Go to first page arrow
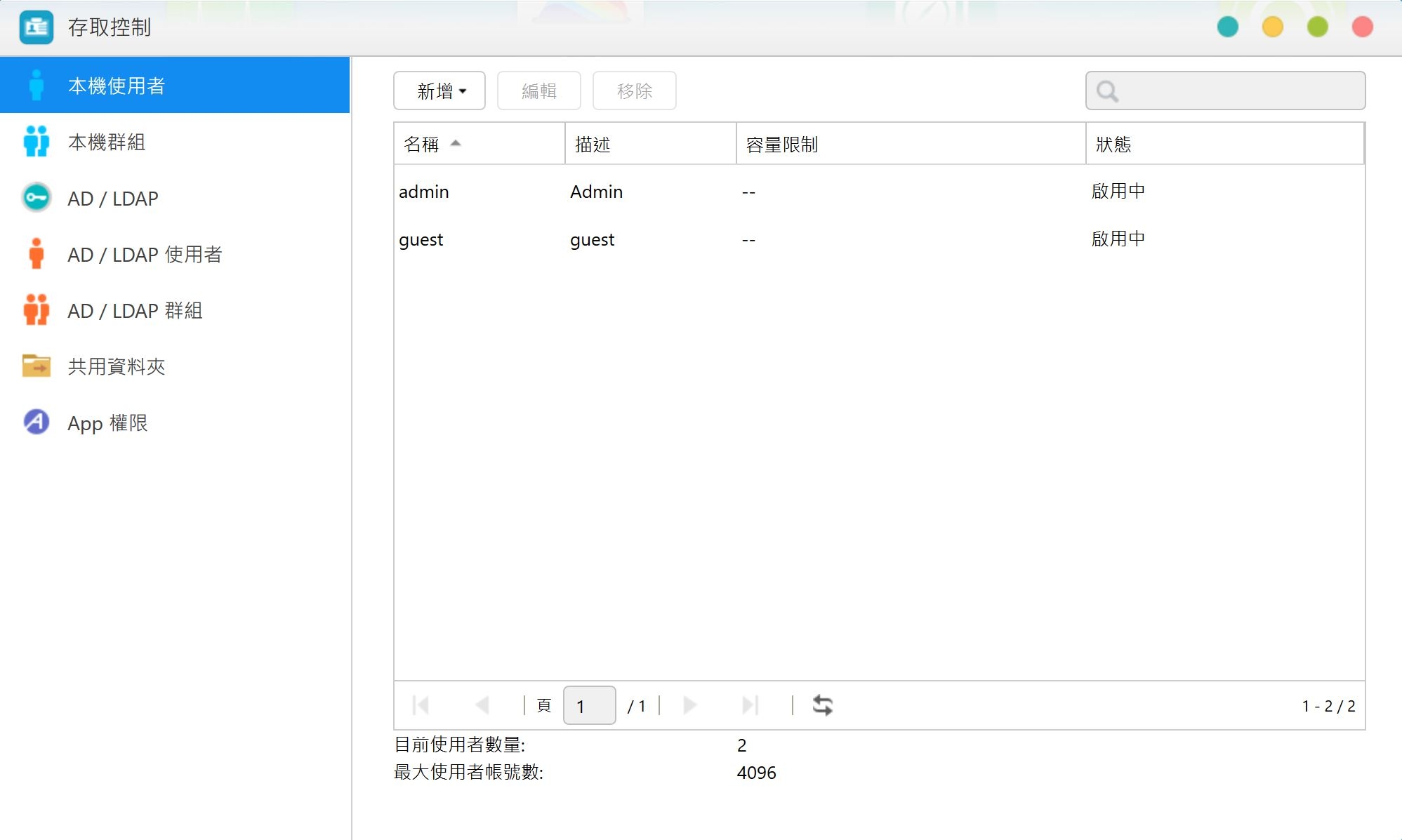1402x840 pixels. (421, 705)
